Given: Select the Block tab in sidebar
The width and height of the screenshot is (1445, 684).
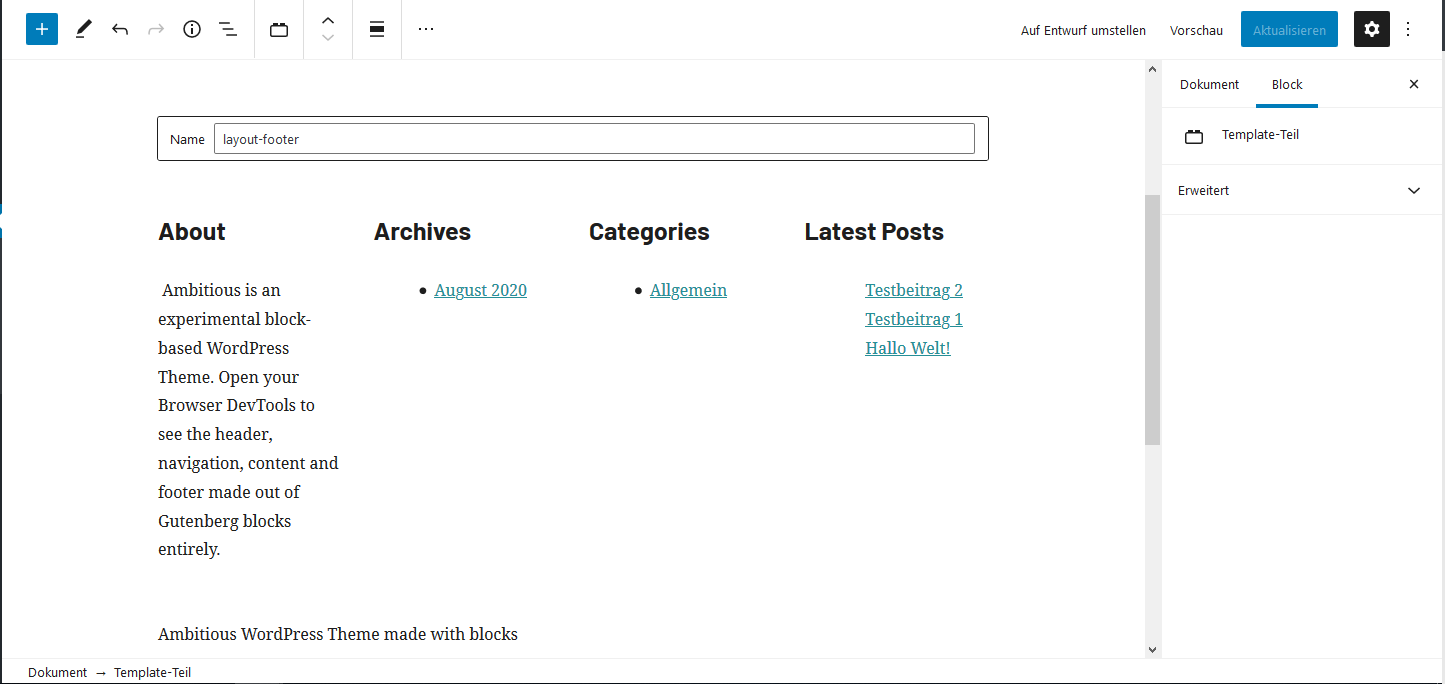Looking at the screenshot, I should point(1287,85).
